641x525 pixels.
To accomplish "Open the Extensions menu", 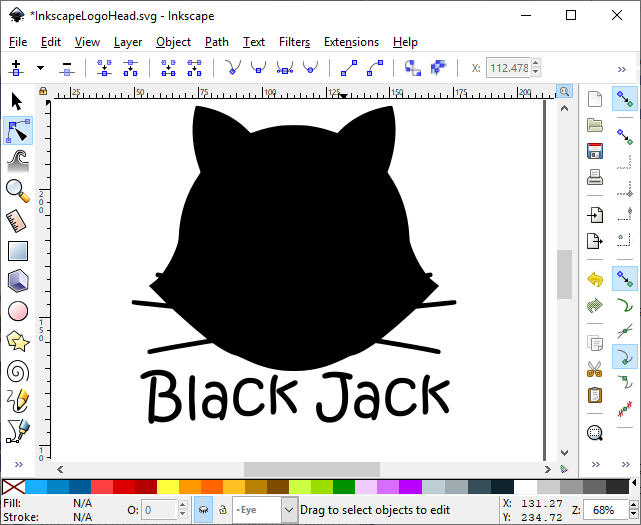I will coord(351,42).
